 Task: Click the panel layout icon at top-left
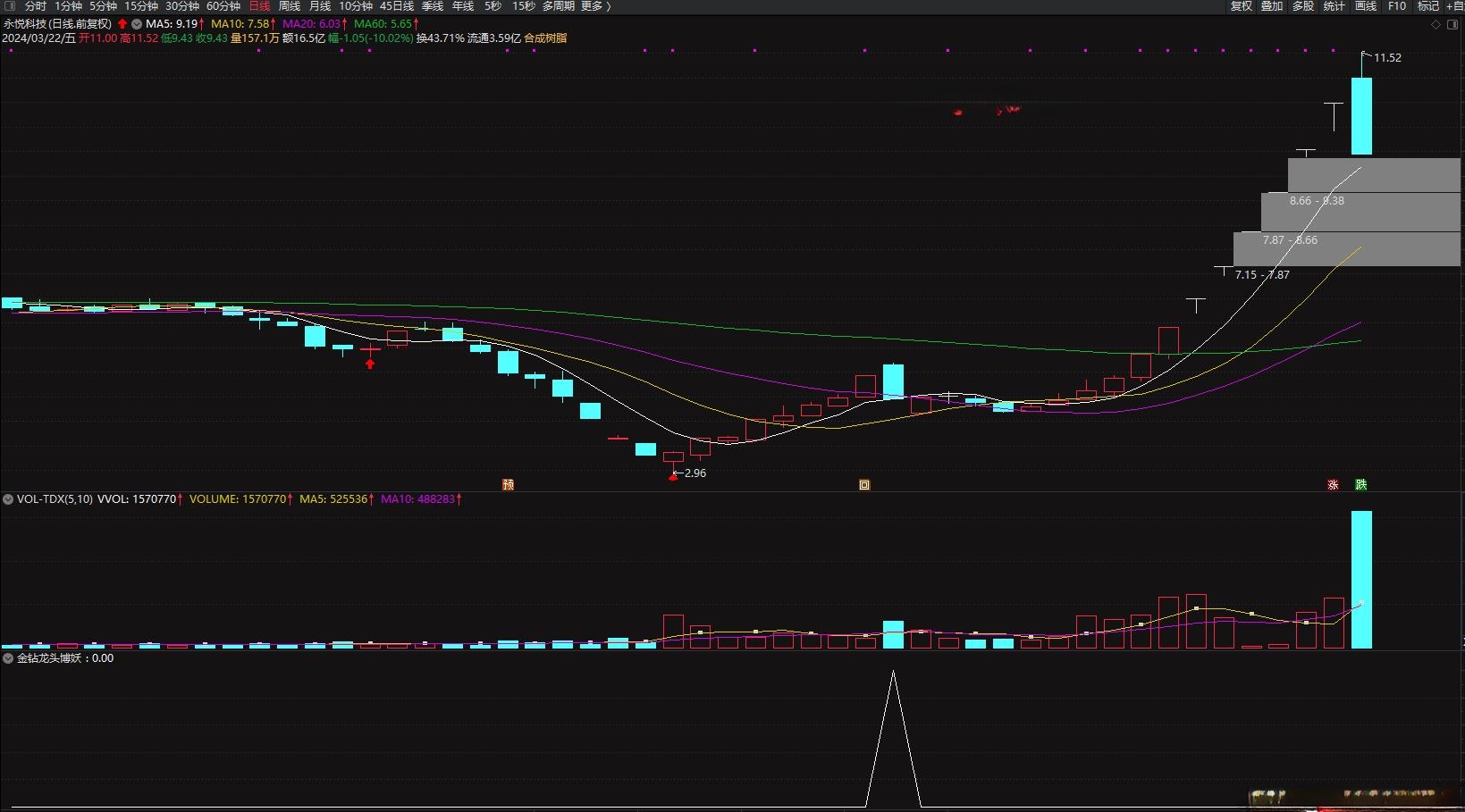pyautogui.click(x=10, y=6)
